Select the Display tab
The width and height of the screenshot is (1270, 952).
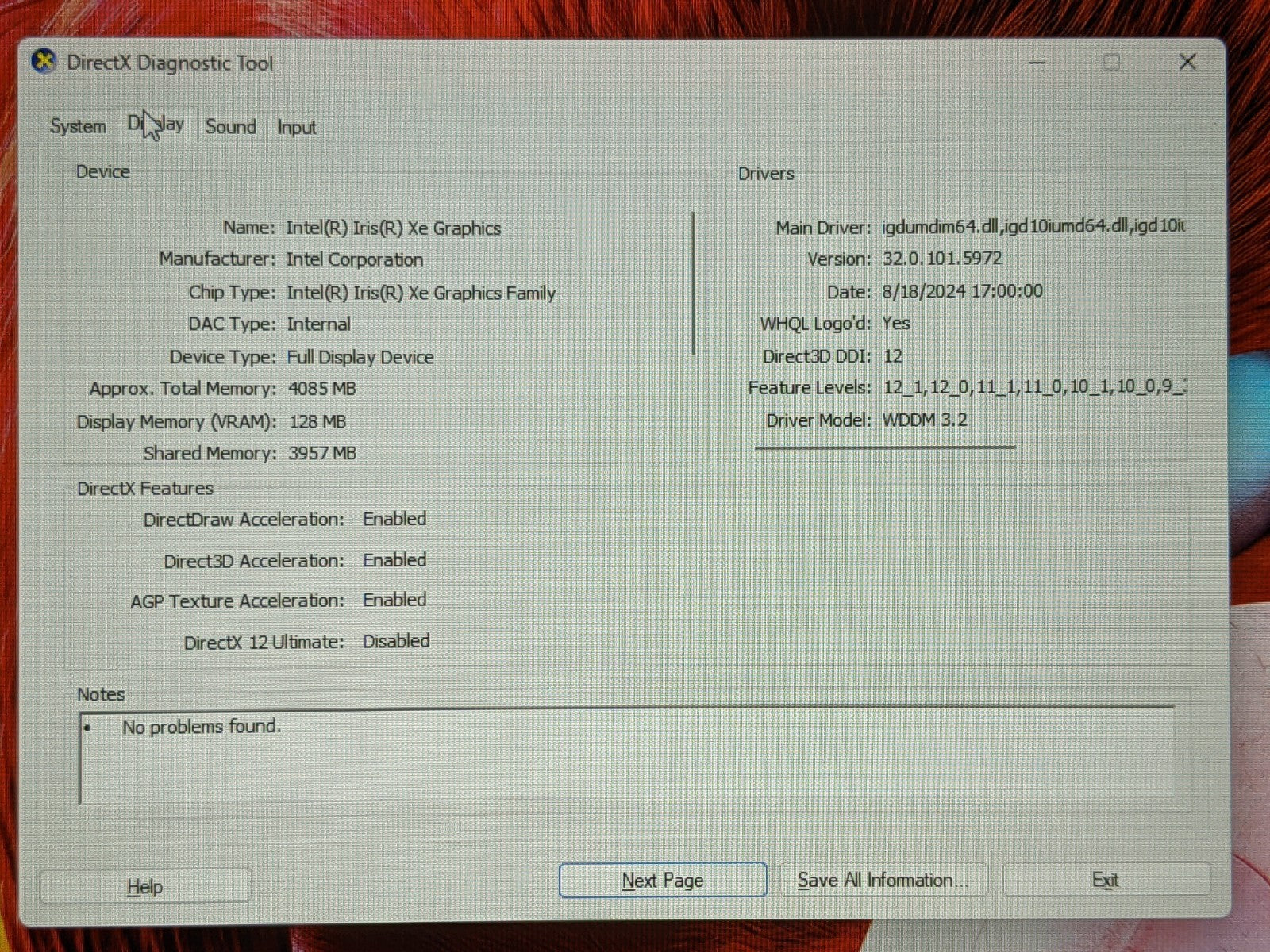pos(156,125)
